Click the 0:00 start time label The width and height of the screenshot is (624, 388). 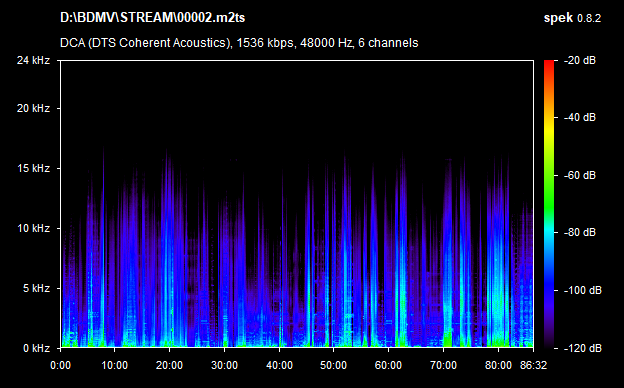pos(60,365)
